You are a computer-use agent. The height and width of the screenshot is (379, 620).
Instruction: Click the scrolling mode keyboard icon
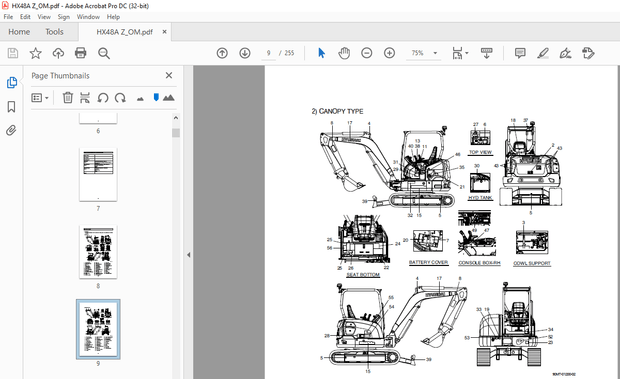click(486, 53)
